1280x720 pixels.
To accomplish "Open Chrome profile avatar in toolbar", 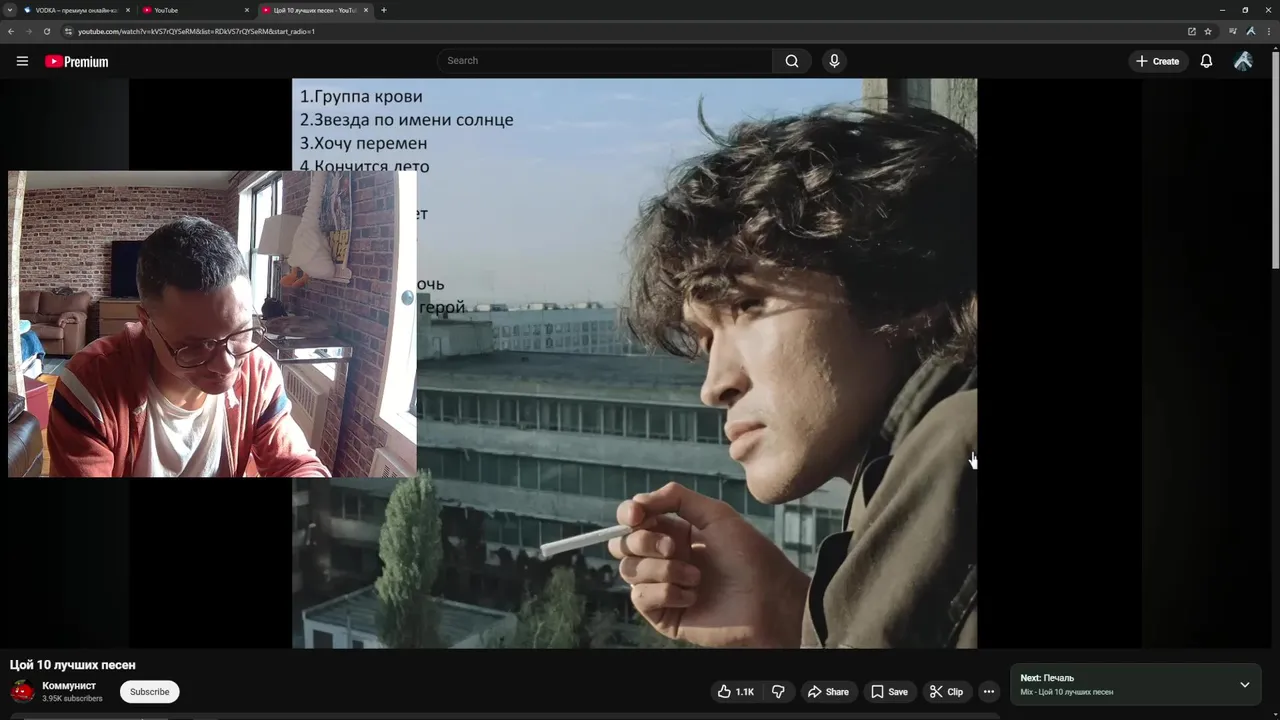I will pos(1250,31).
